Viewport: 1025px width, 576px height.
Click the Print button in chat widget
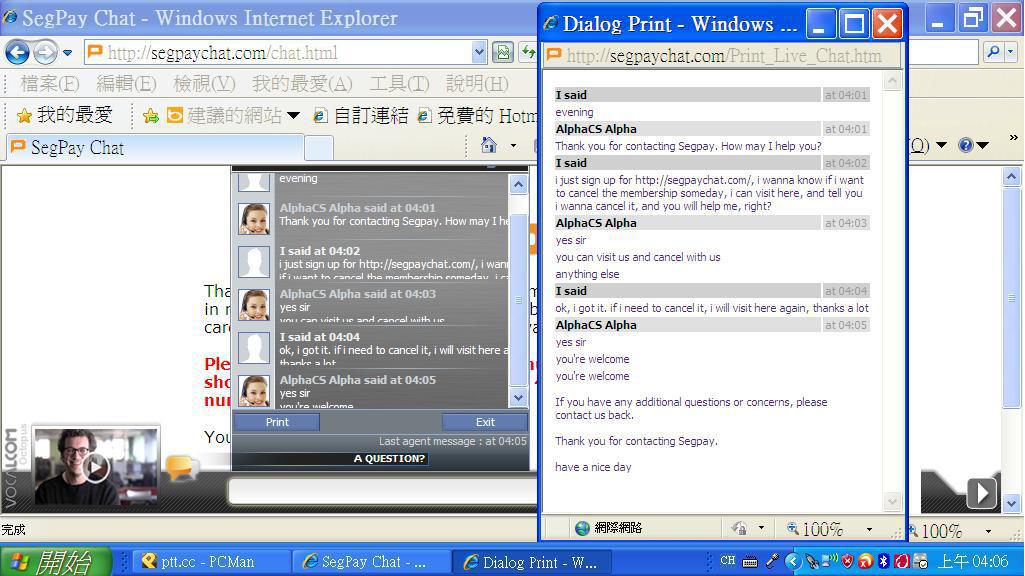(277, 422)
